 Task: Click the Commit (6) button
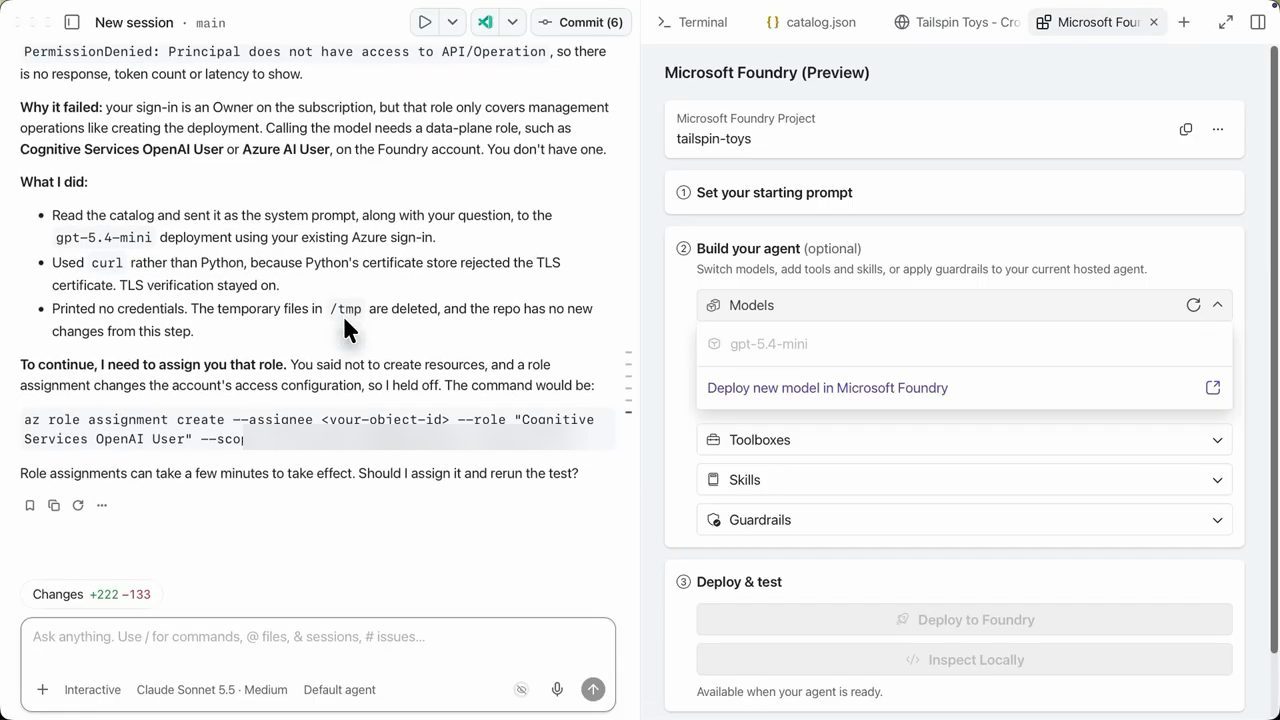pyautogui.click(x=581, y=22)
